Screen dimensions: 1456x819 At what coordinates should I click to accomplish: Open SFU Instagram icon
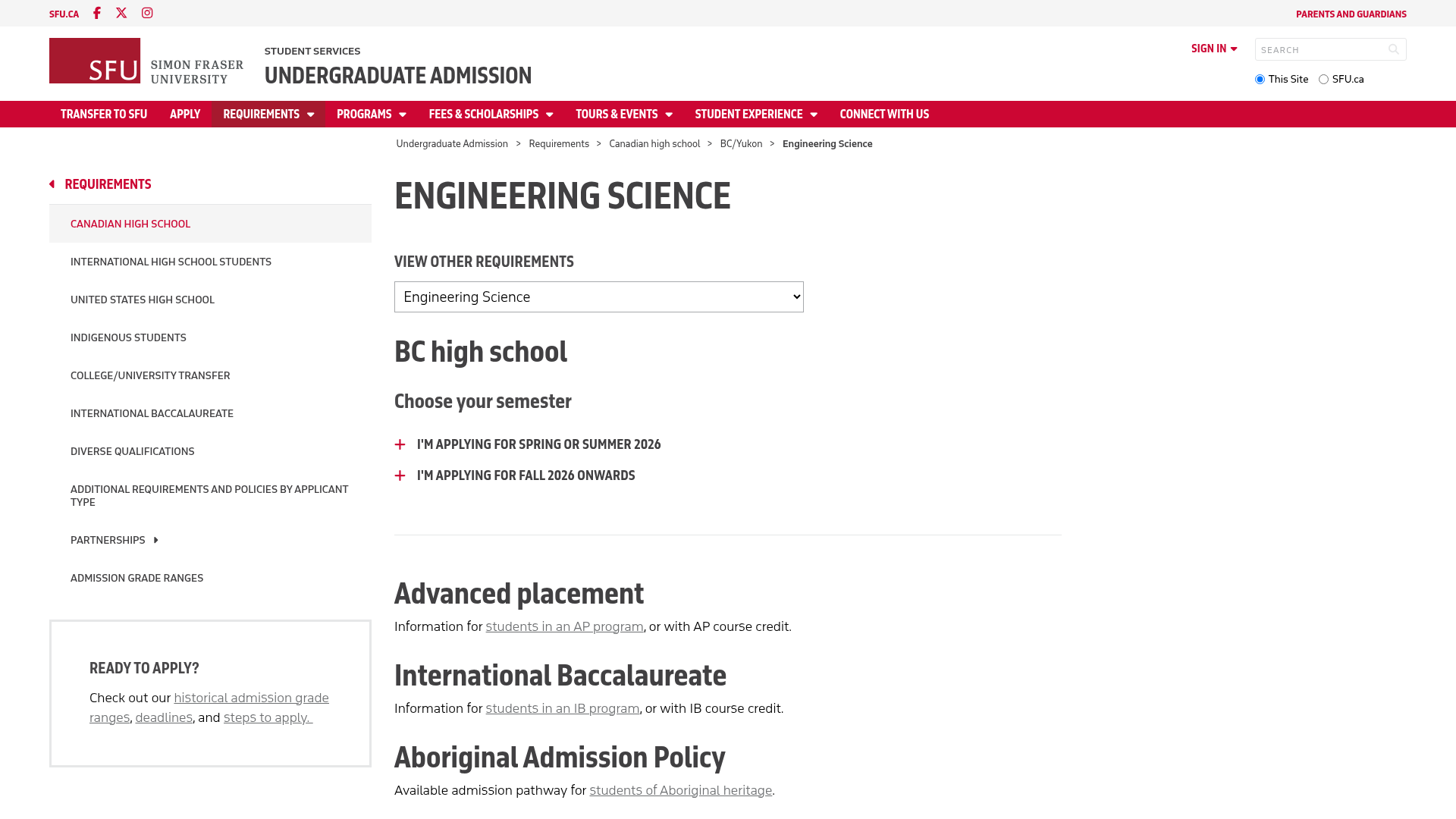[147, 13]
